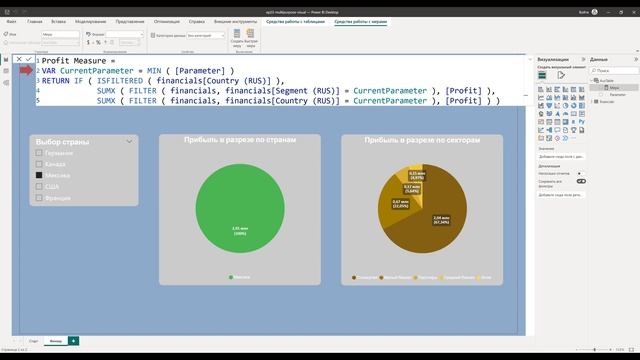Choose the line chart visual
Image resolution: width=640 pixels, height=360 pixels.
pyautogui.click(x=541, y=98)
